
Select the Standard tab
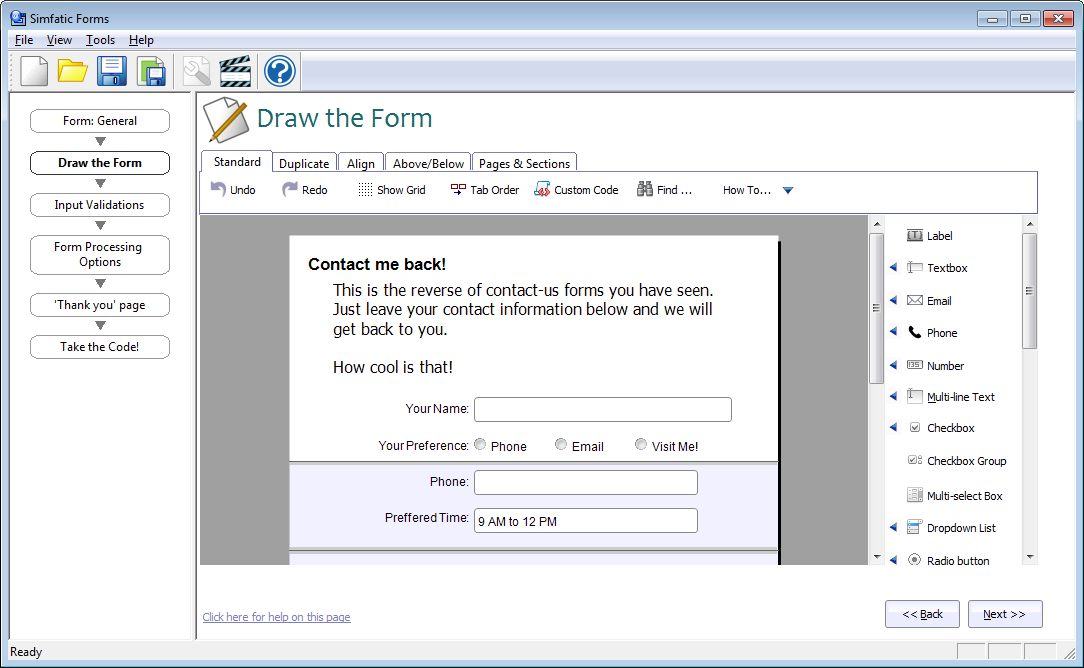click(237, 161)
